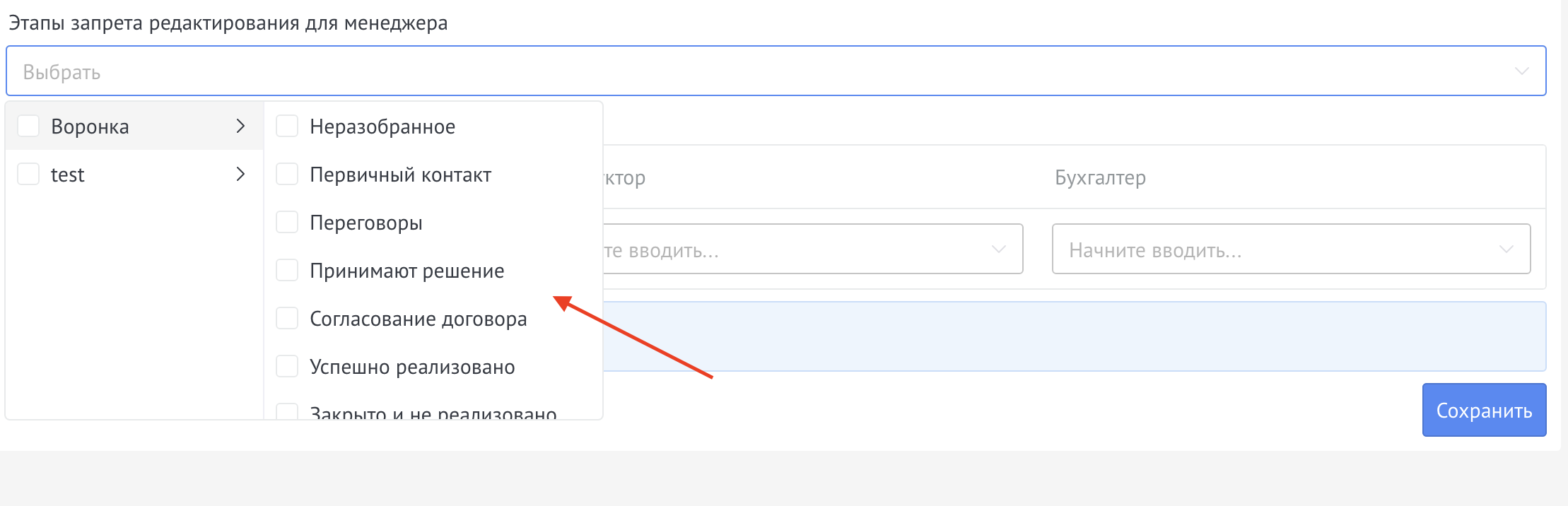Tick the Первичный контакт checkbox
1568x506 pixels.
pyautogui.click(x=287, y=175)
